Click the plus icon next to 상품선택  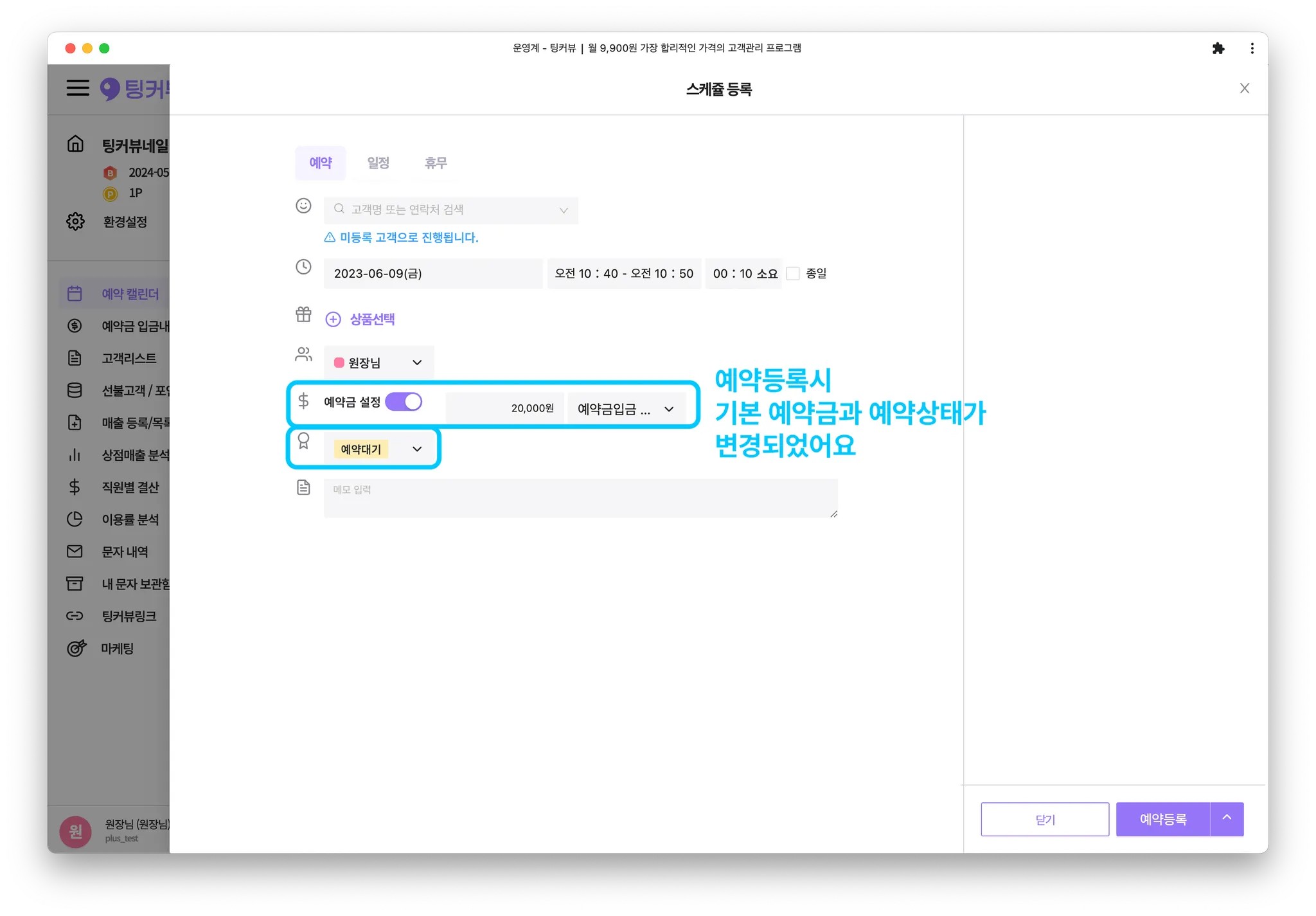[x=333, y=319]
